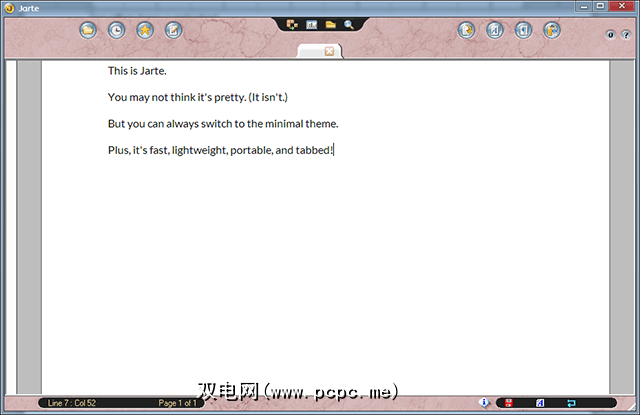The height and width of the screenshot is (415, 640).
Task: Open the paint bucket tools icon
Action: click(x=552, y=30)
